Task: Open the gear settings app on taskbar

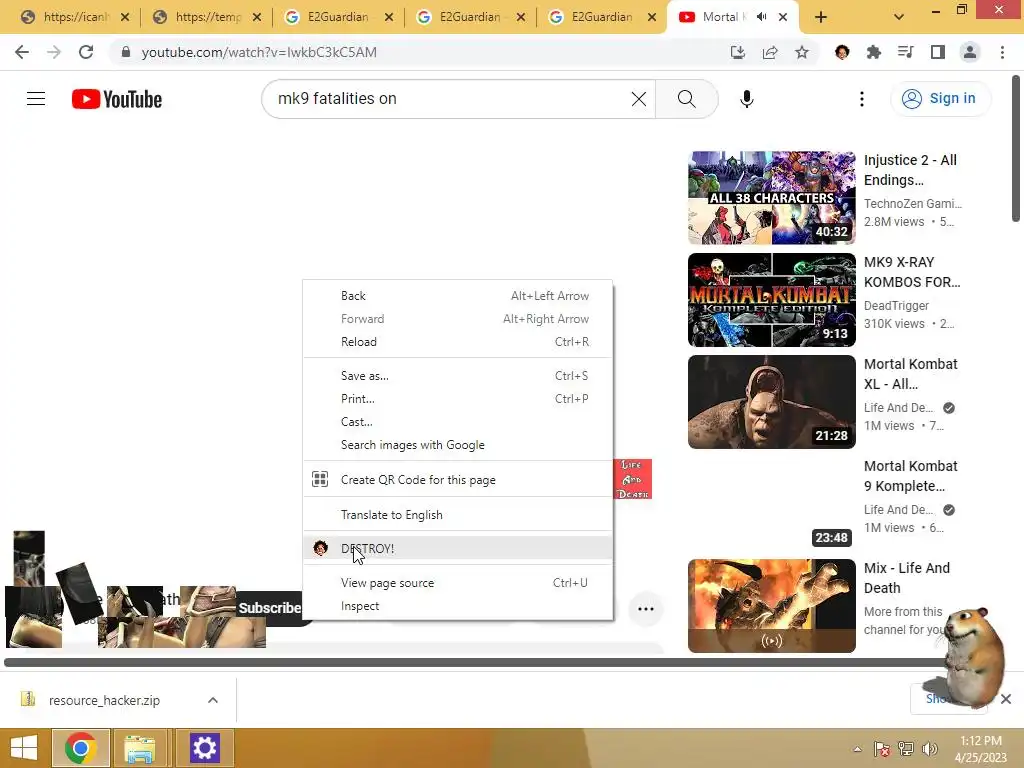Action: pos(204,748)
